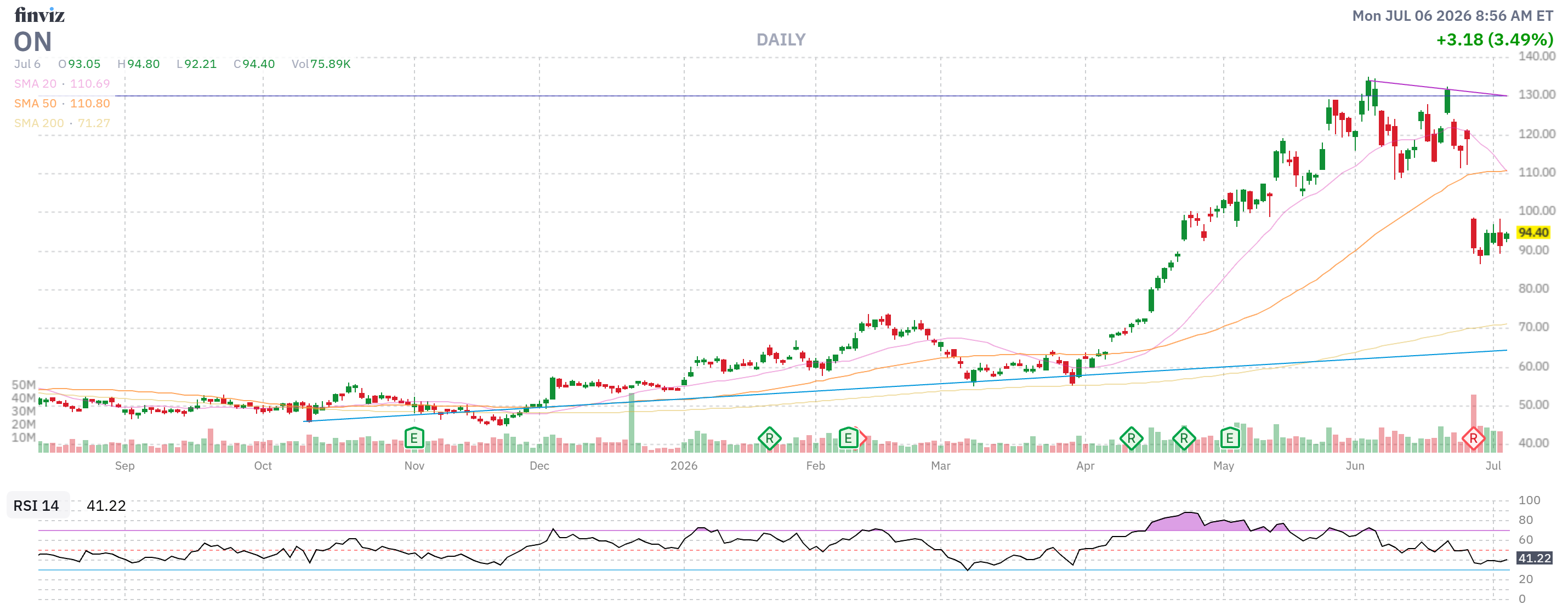Click the November earnings E marker
1568x616 pixels.
pyautogui.click(x=414, y=438)
